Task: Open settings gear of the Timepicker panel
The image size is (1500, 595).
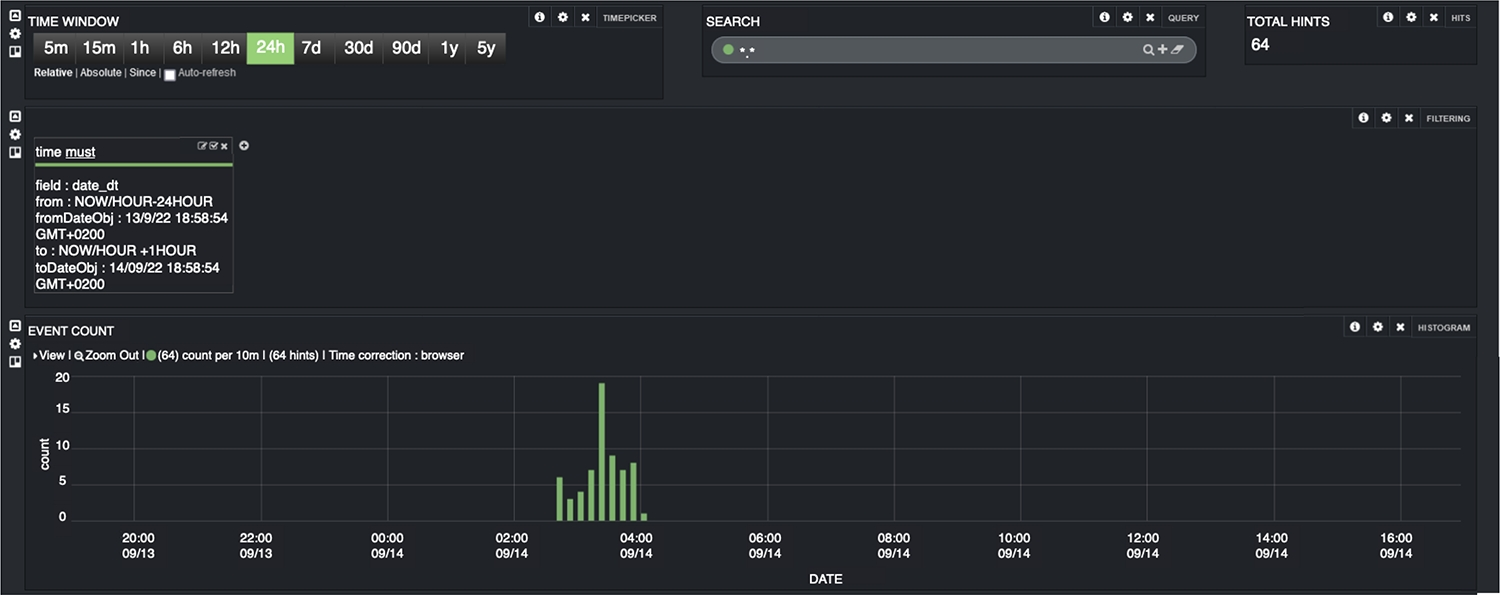Action: [563, 17]
